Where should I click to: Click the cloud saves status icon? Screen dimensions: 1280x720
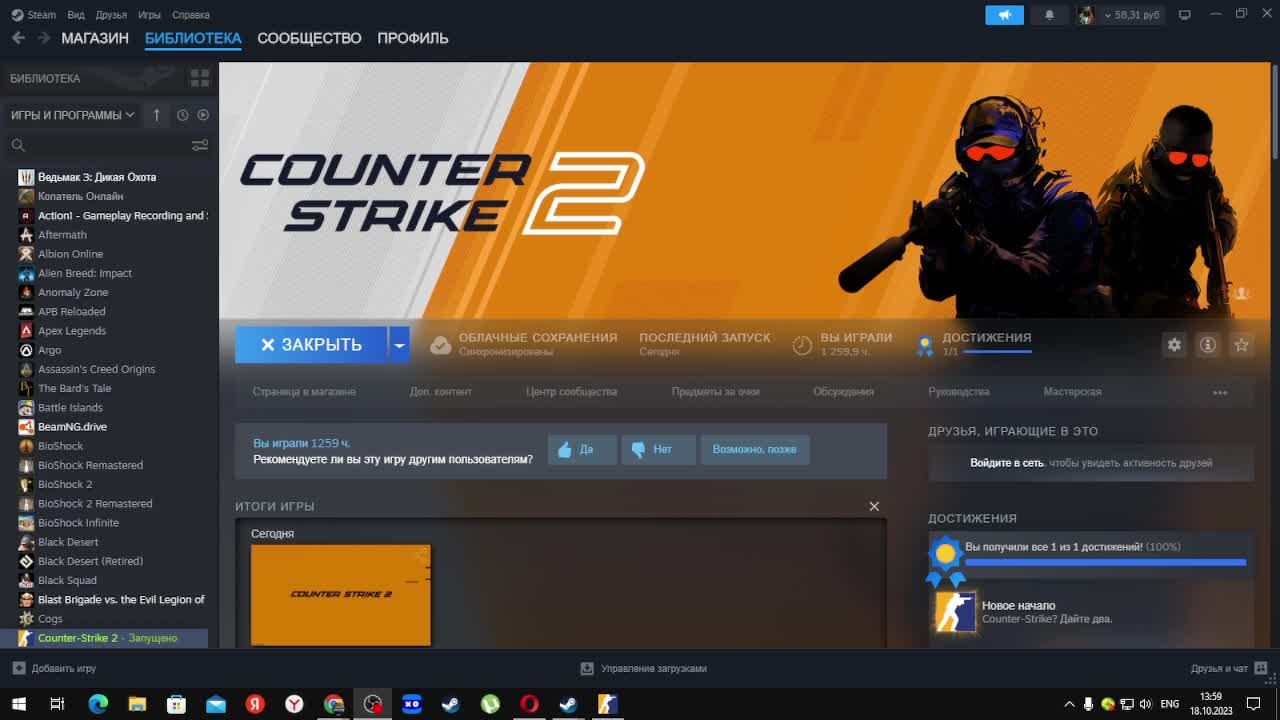pyautogui.click(x=440, y=345)
